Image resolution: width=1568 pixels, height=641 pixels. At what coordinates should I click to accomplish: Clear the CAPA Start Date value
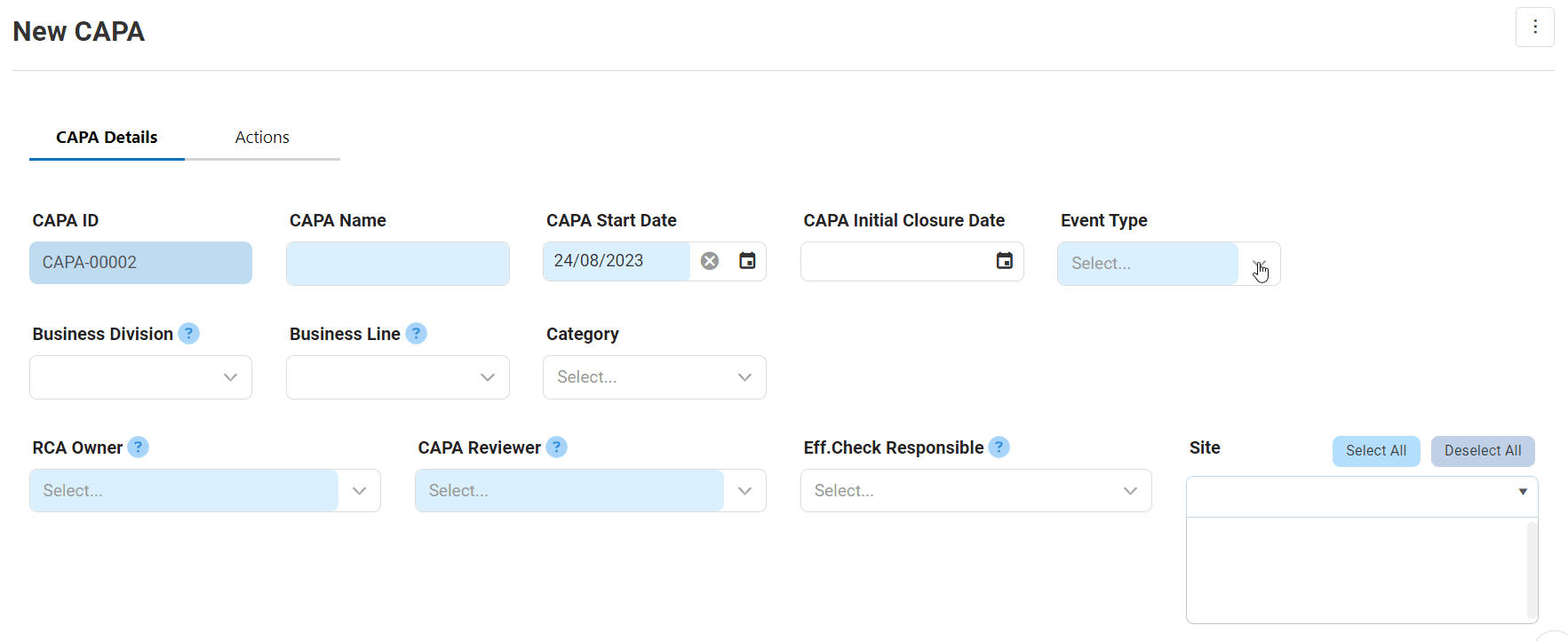click(x=709, y=261)
